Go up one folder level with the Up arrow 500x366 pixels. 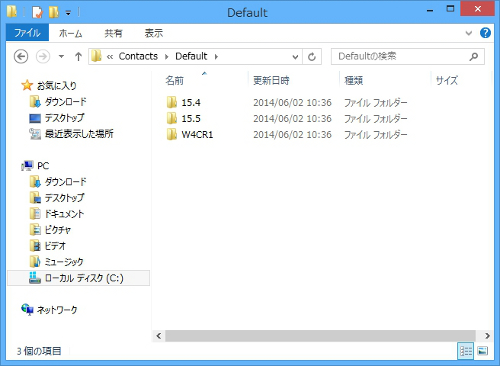(78, 56)
